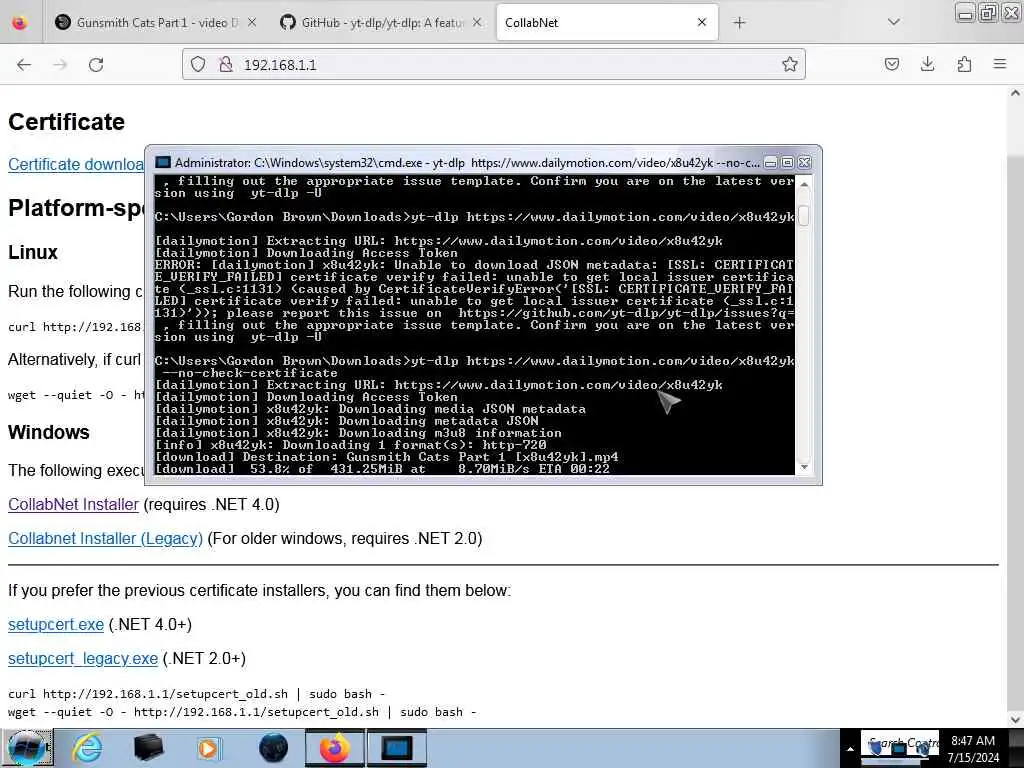This screenshot has width=1024, height=768.
Task: Click the browser page scroll up arrow
Action: (1015, 93)
